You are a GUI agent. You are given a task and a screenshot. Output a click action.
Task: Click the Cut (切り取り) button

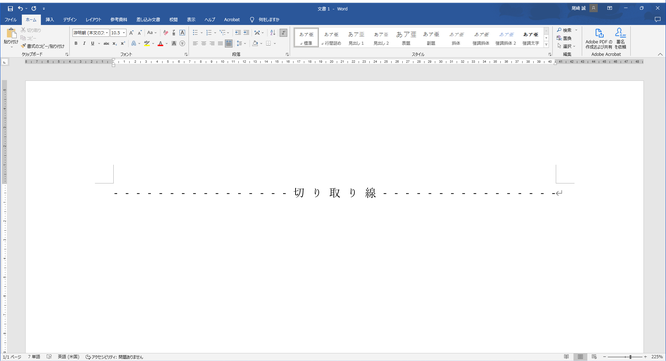click(x=31, y=30)
